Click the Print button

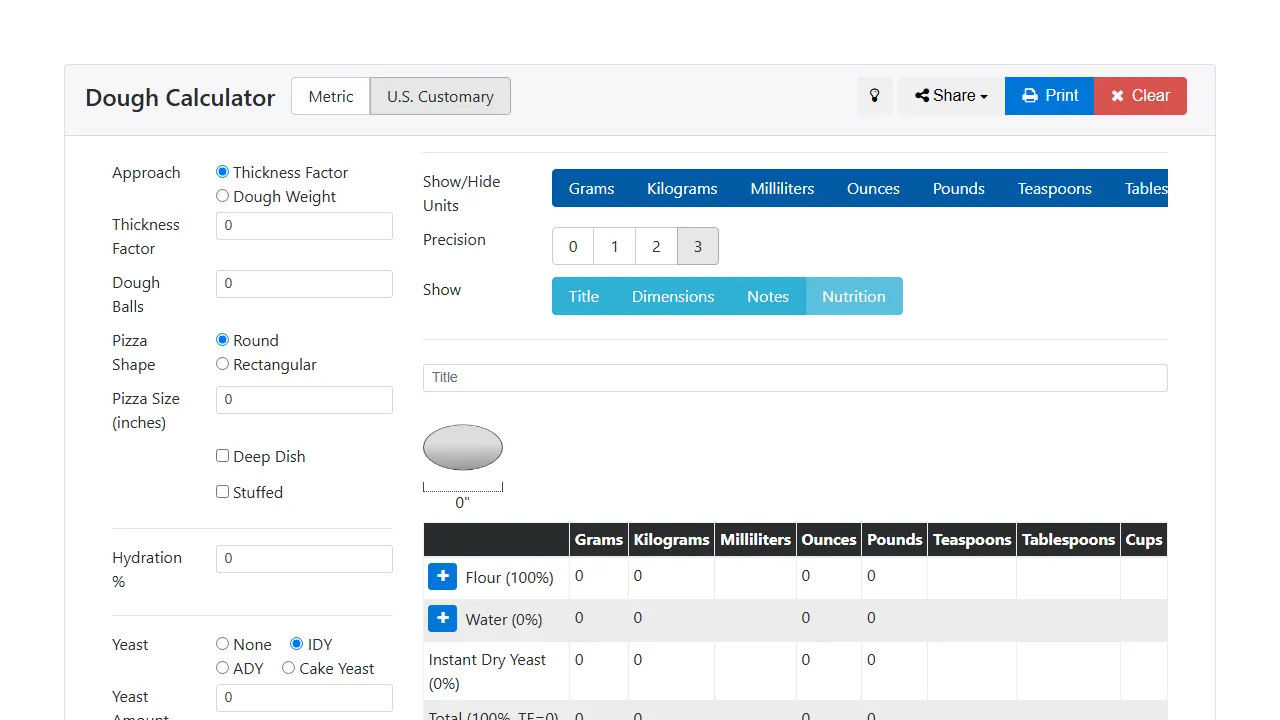[x=1049, y=96]
